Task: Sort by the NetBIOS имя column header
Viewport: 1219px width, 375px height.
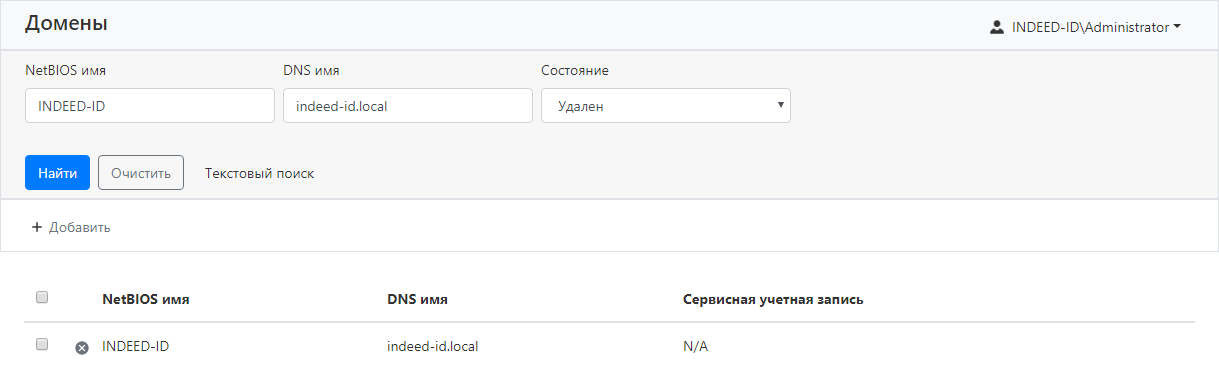Action: 146,299
